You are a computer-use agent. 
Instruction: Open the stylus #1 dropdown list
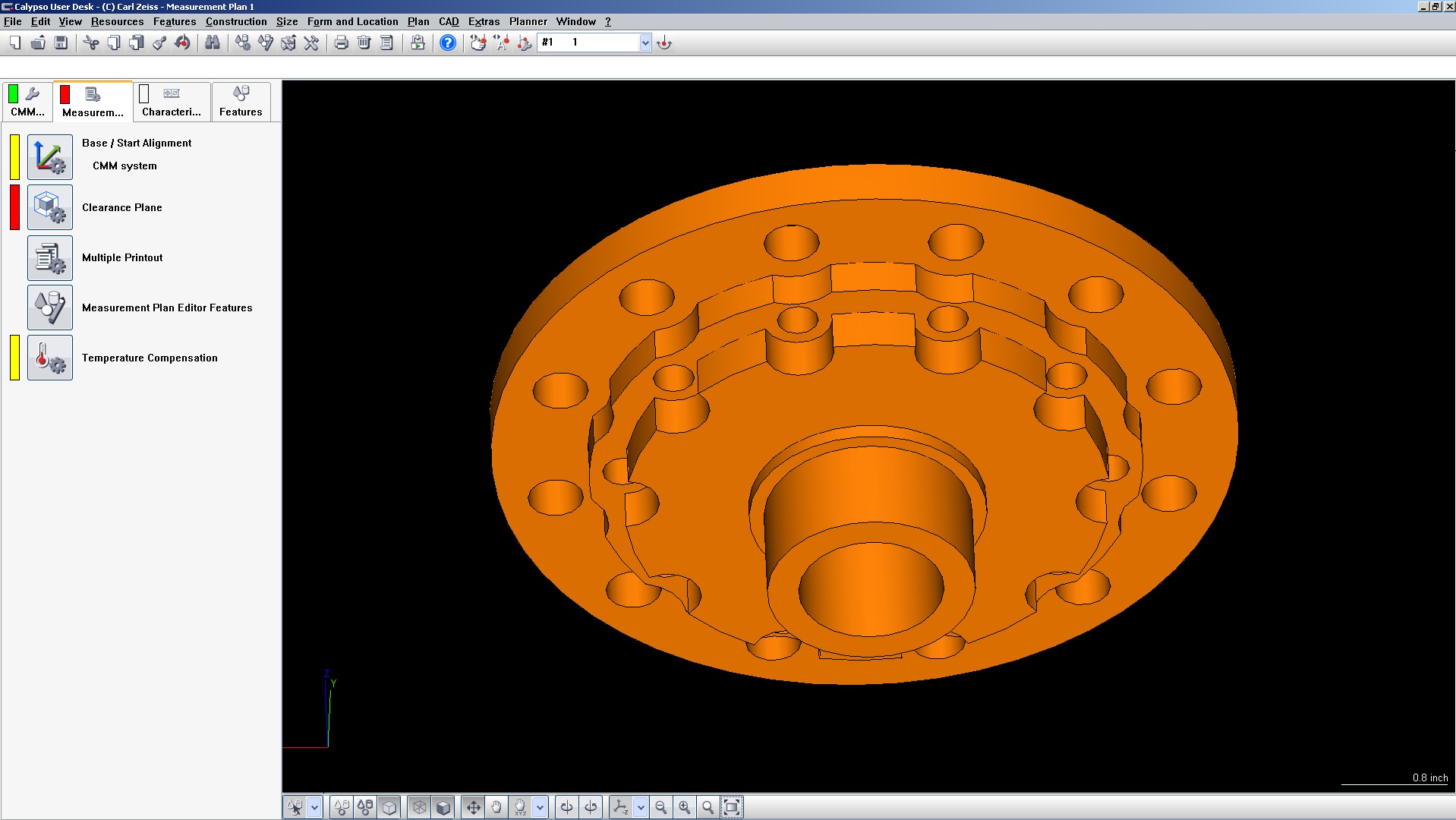click(644, 43)
